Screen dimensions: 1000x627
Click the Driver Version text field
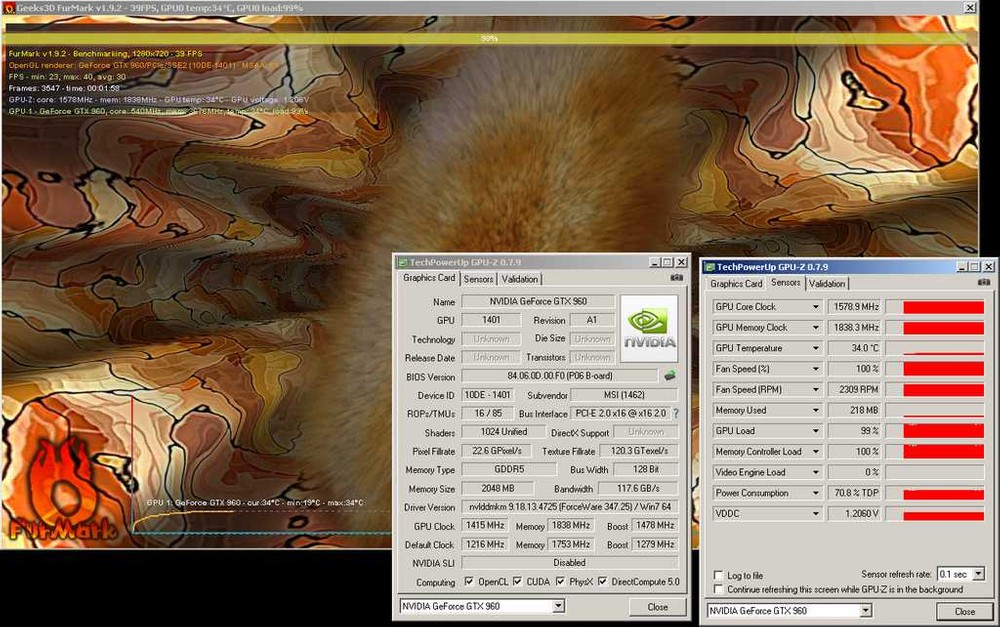click(x=569, y=508)
